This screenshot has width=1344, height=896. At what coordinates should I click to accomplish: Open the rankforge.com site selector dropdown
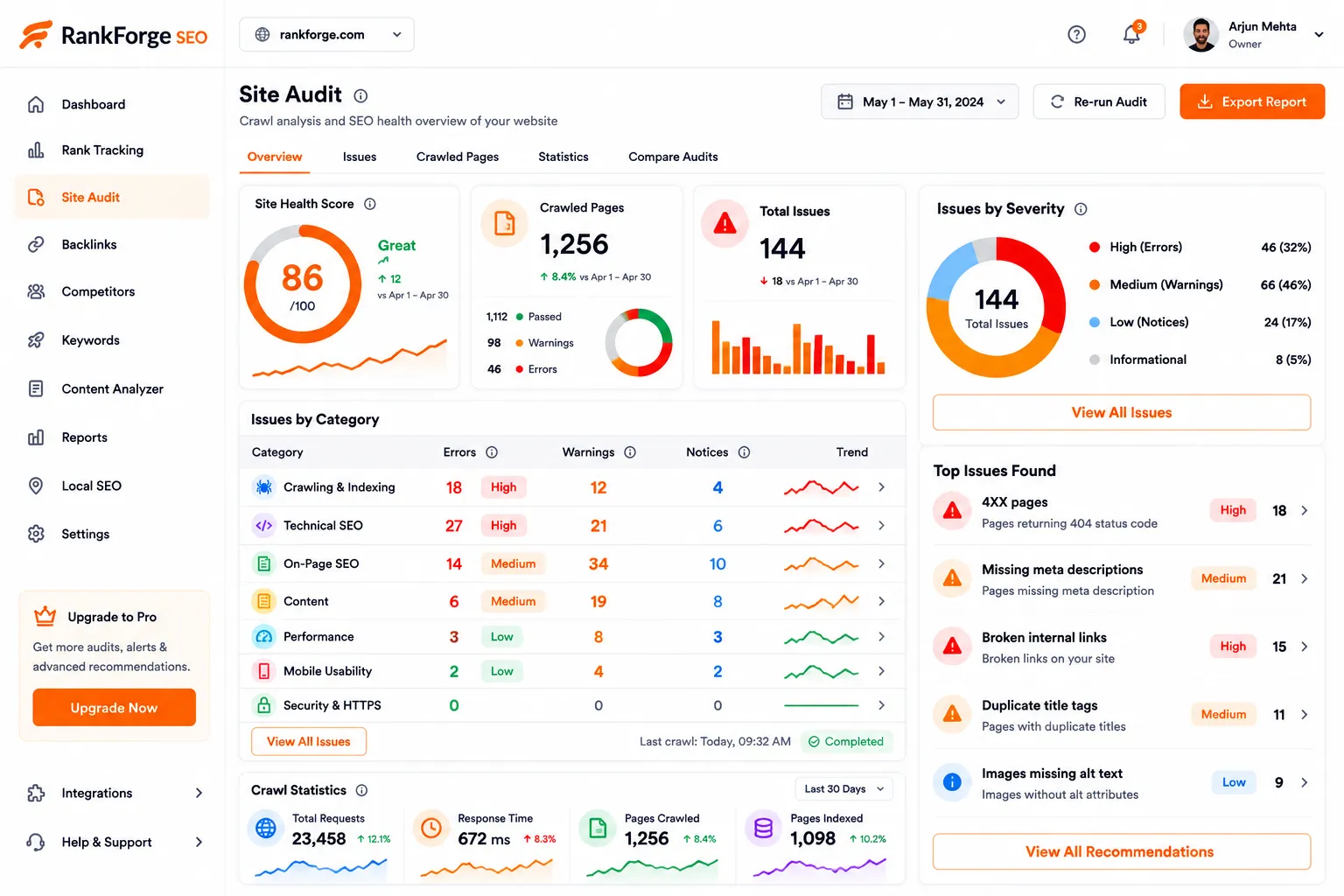(x=326, y=34)
